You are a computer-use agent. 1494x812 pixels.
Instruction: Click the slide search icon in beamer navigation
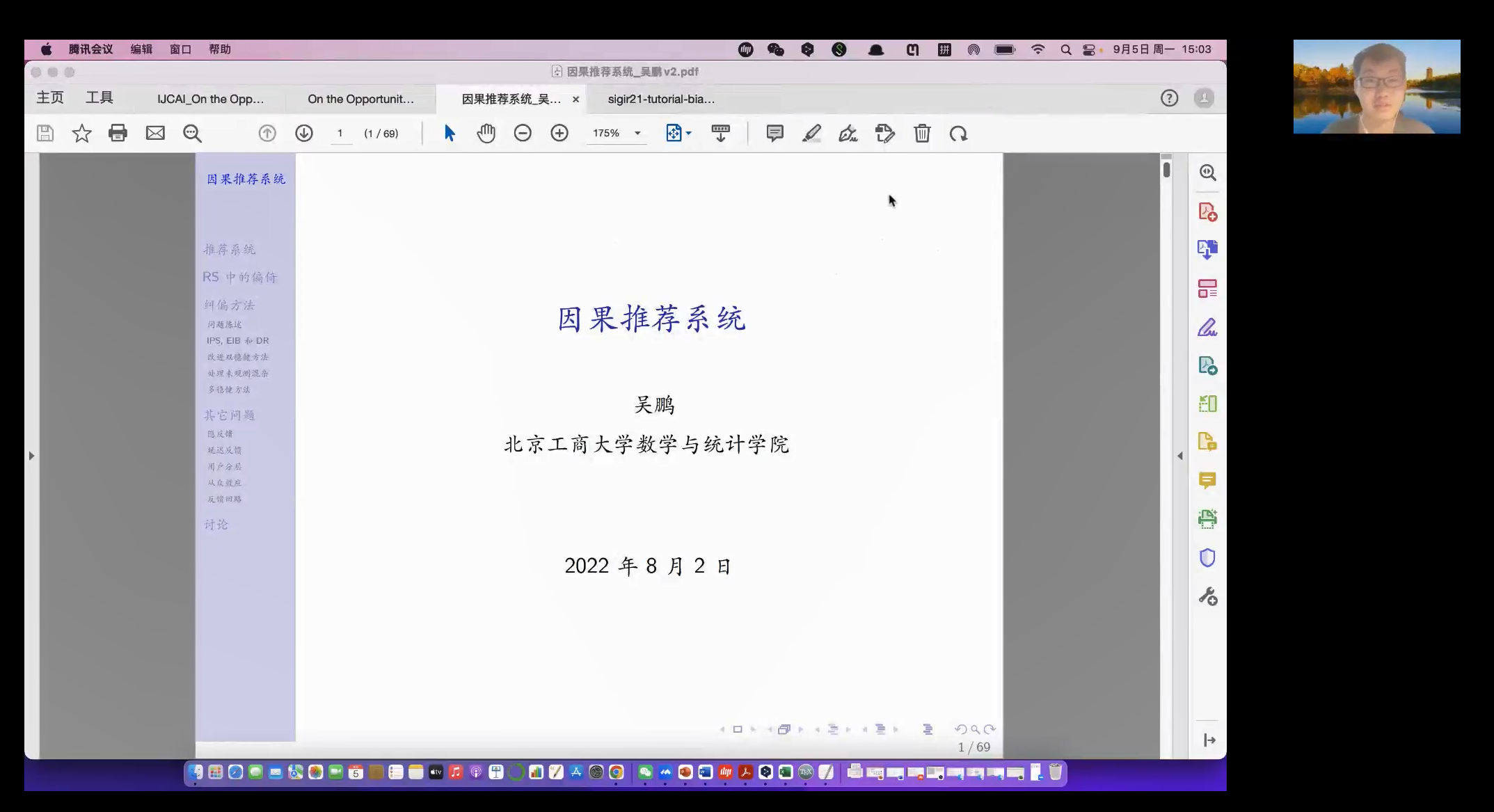[x=975, y=729]
